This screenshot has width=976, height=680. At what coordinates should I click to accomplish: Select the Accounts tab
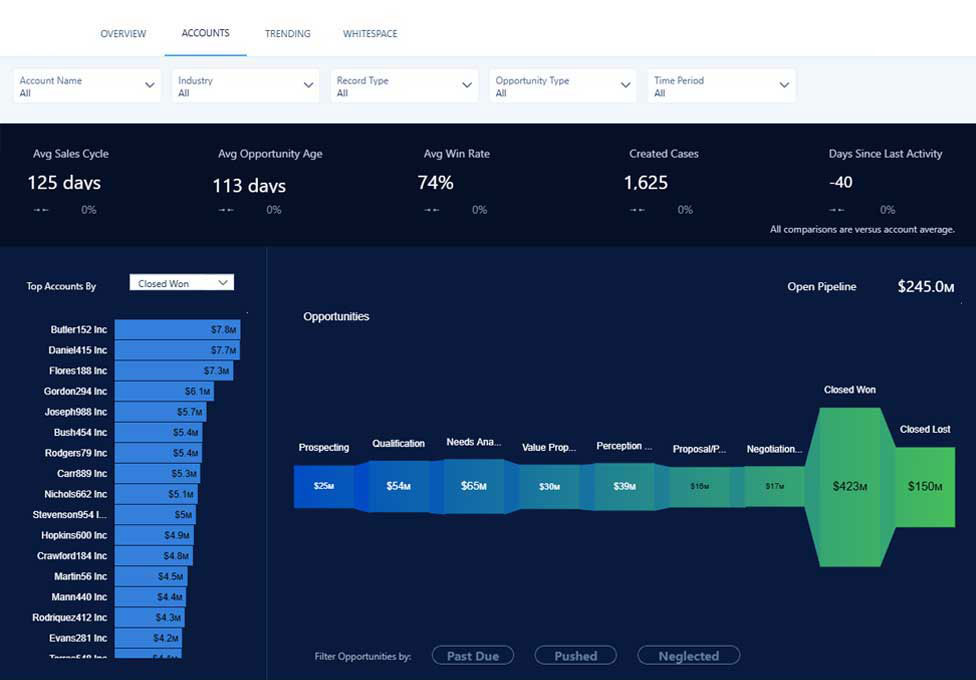coord(205,33)
